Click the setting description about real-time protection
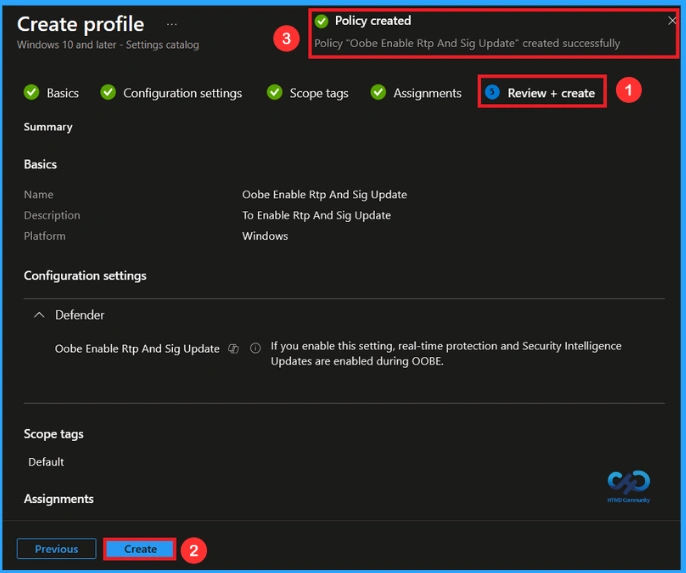Image resolution: width=686 pixels, height=573 pixels. pos(446,353)
